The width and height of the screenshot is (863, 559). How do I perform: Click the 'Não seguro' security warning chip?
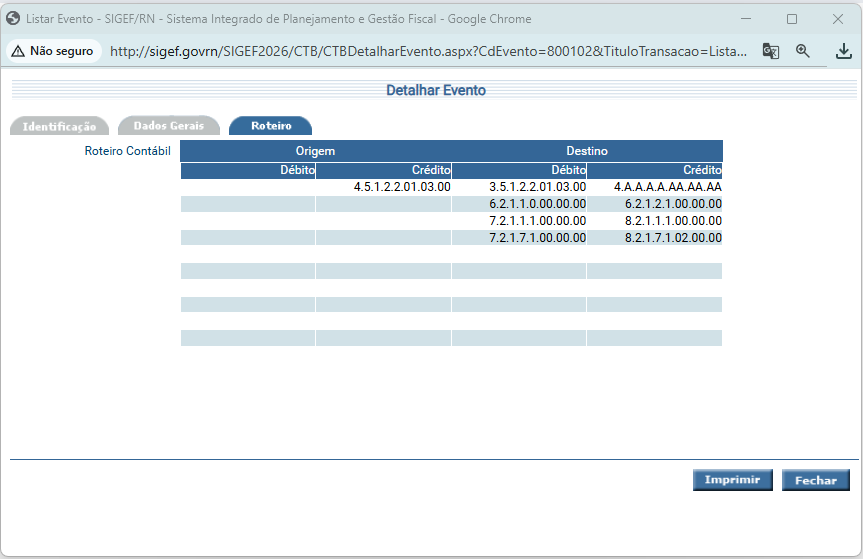[54, 51]
